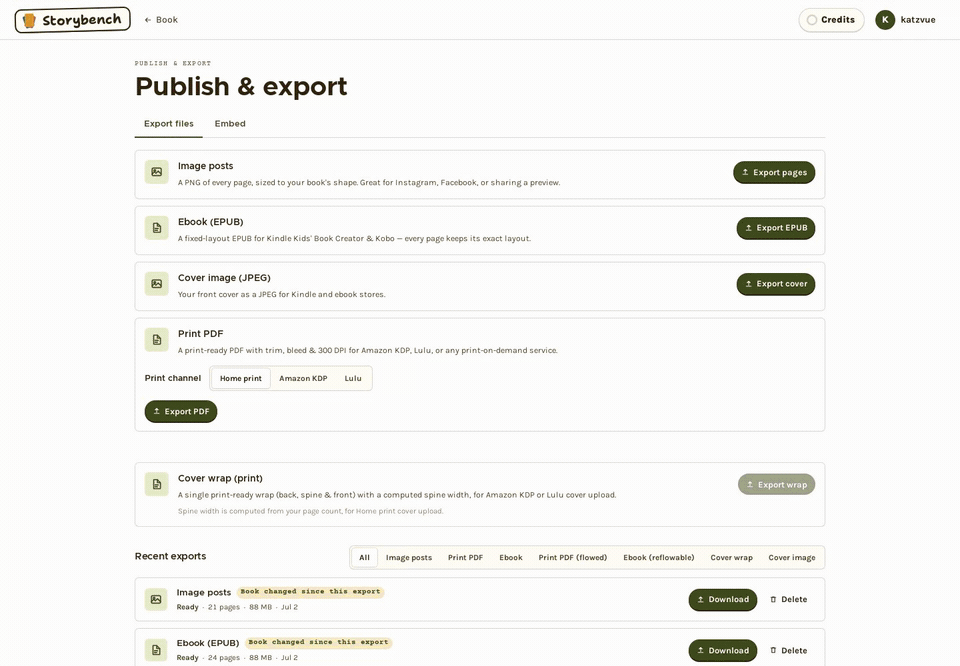Select Lulu print channel
The image size is (960, 666).
coord(353,378)
